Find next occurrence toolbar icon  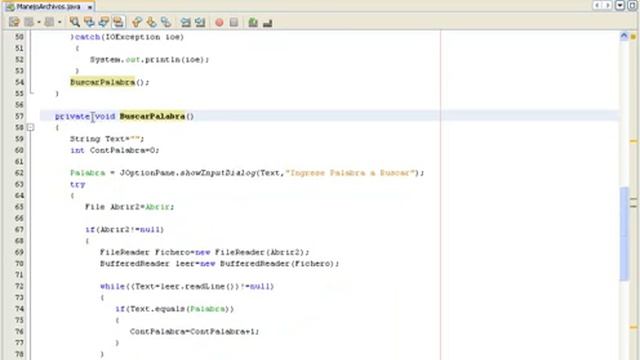point(104,22)
